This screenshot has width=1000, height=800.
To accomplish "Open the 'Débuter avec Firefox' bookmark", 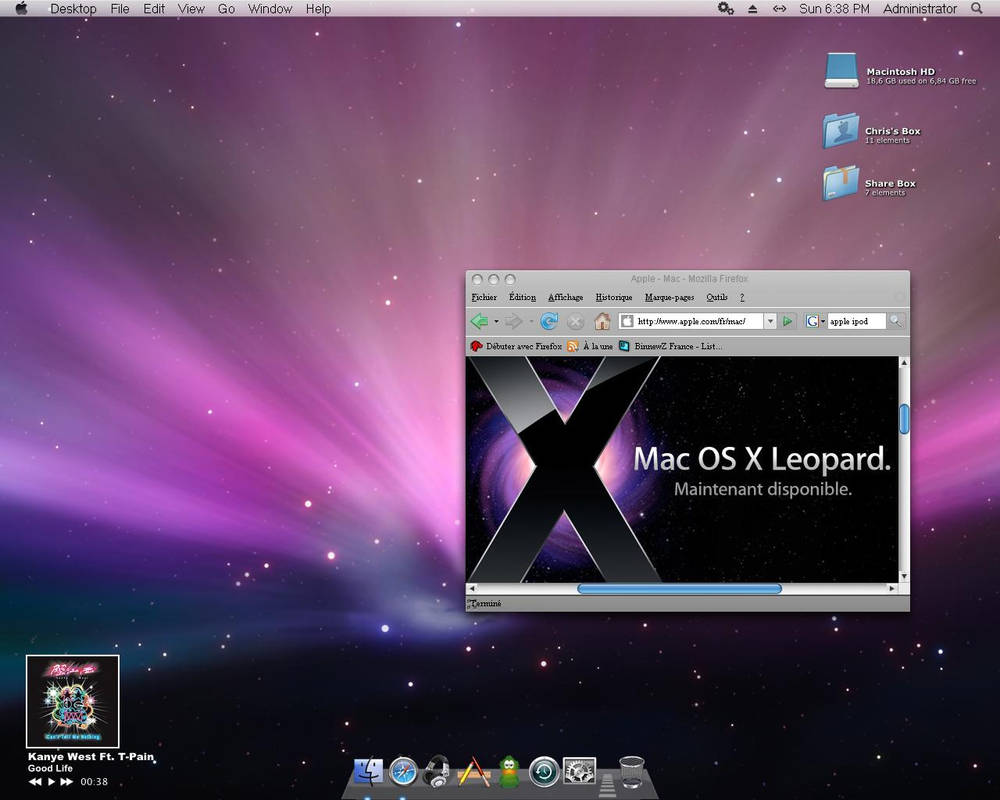I will 516,346.
